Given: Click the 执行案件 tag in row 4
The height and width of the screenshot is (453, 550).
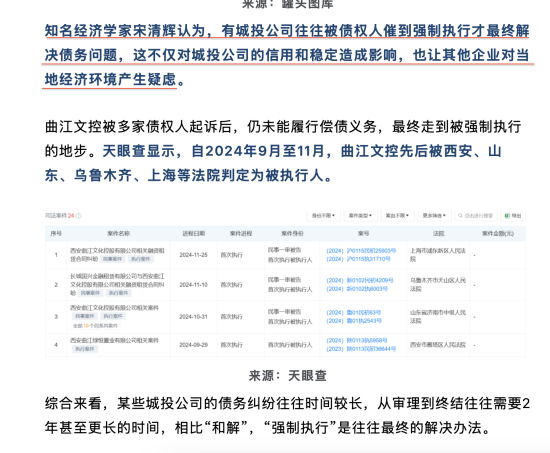Looking at the screenshot, I should [x=85, y=349].
